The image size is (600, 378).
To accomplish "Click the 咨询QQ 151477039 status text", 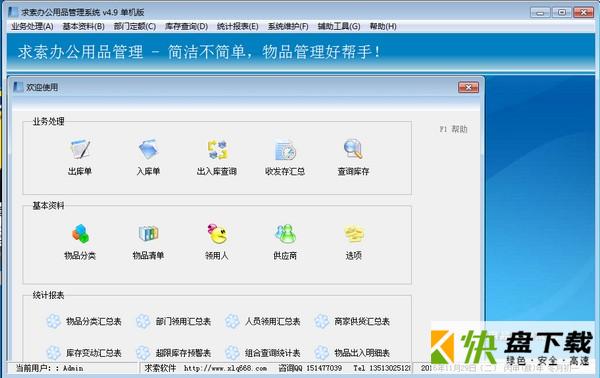I will (310, 368).
